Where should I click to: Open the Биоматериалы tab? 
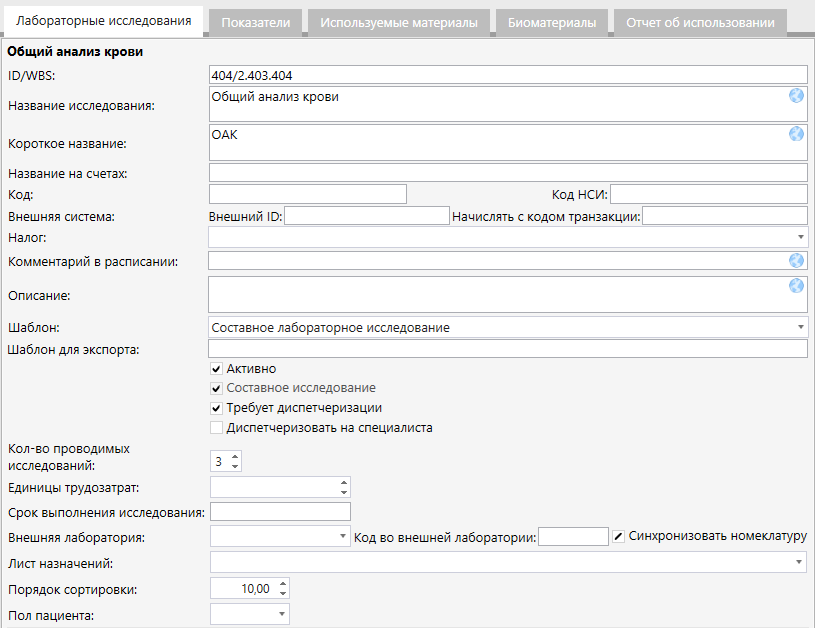click(x=551, y=22)
